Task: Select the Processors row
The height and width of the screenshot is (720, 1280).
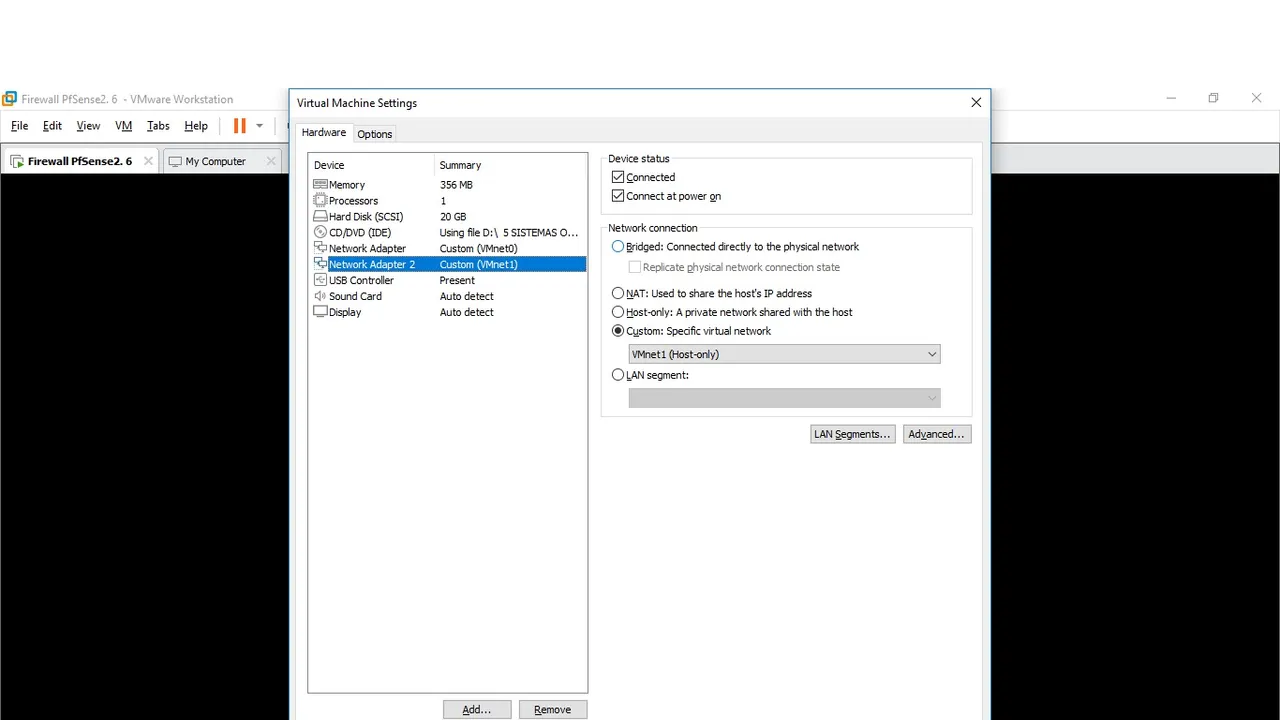Action: [448, 201]
